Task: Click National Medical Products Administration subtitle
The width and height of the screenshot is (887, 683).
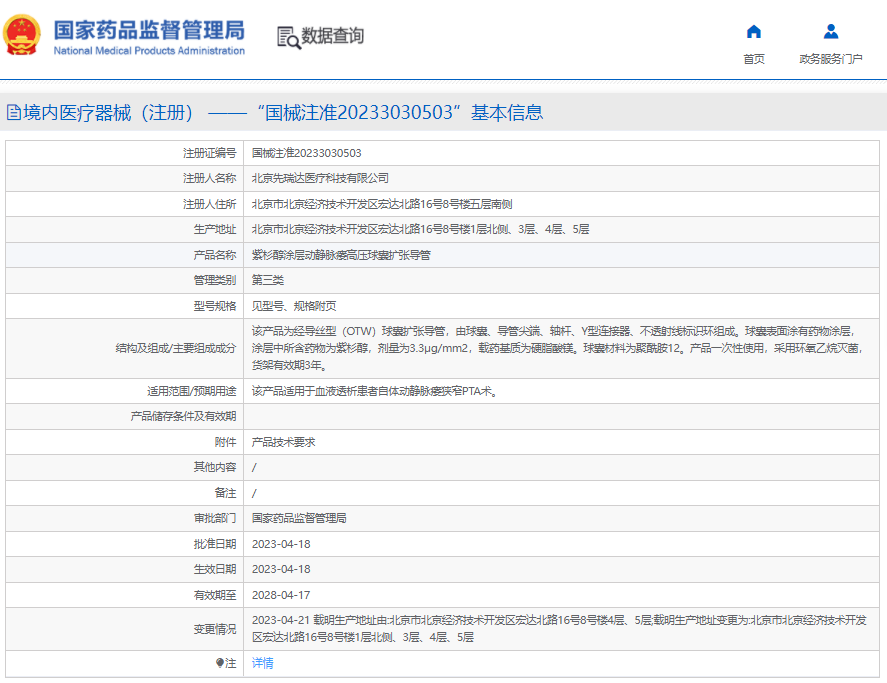Action: coord(149,51)
